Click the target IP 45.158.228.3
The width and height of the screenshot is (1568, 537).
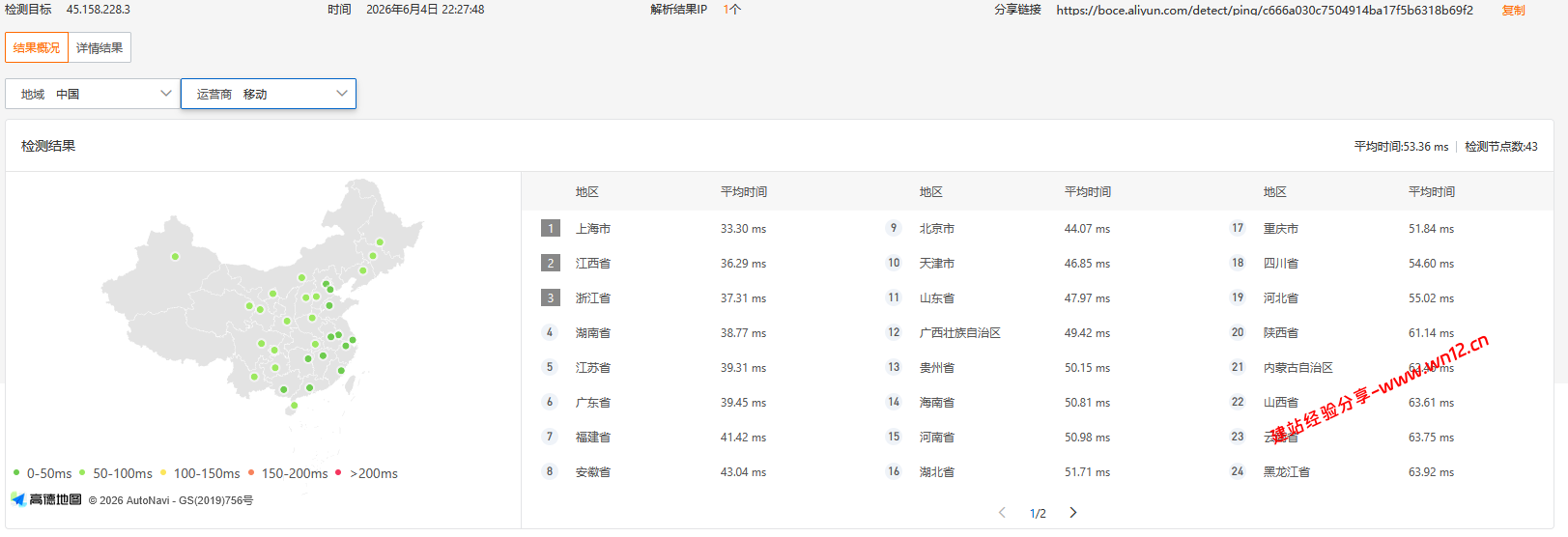click(x=99, y=10)
